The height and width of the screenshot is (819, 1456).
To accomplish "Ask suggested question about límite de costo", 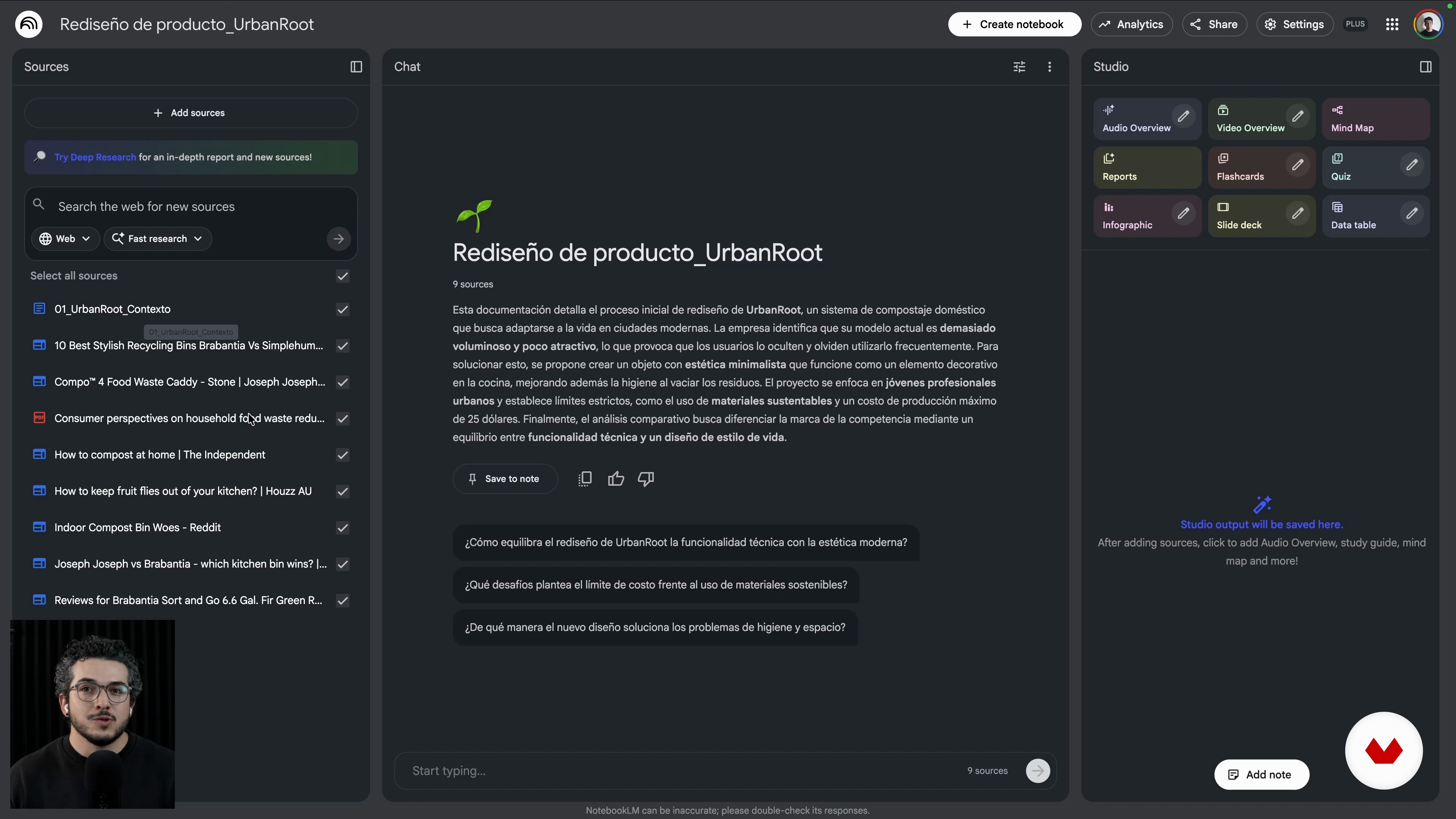I will (656, 585).
